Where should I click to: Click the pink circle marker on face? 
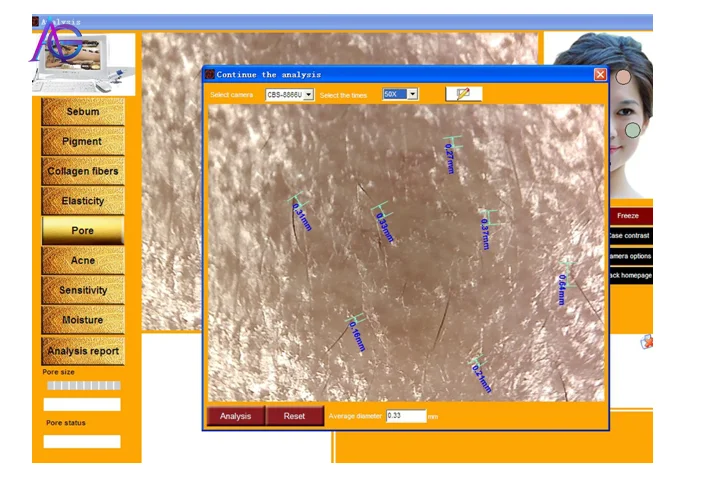(x=623, y=77)
